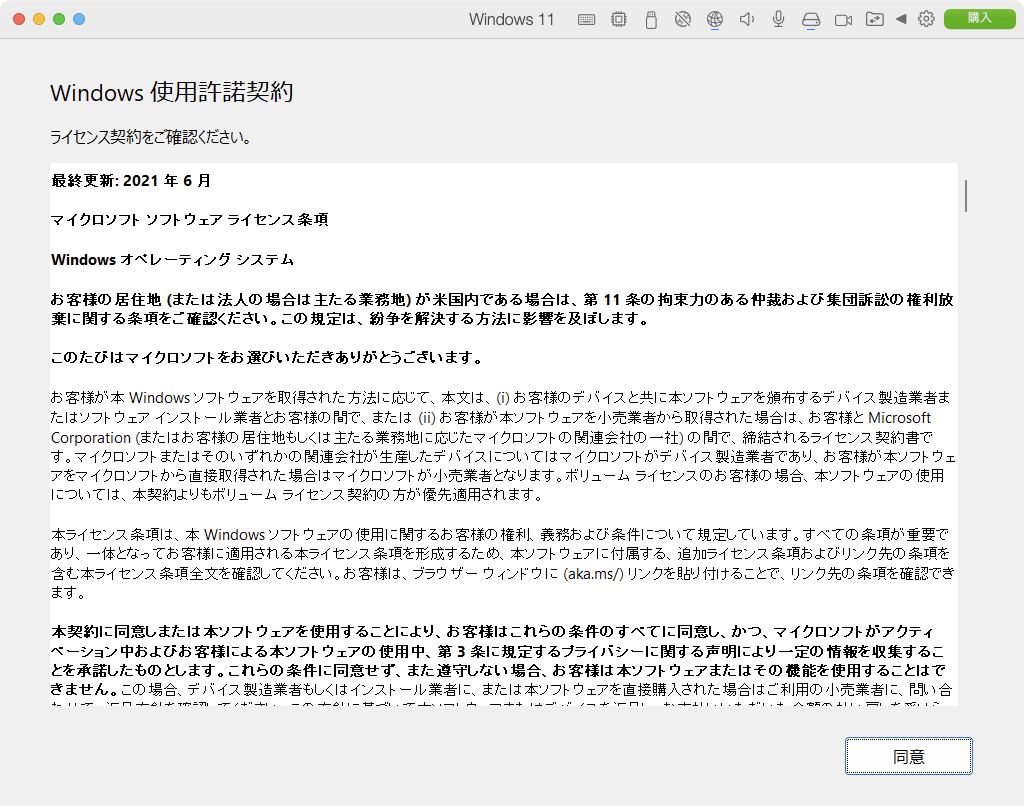
Task: Toggle the microphone icon
Action: click(777, 18)
